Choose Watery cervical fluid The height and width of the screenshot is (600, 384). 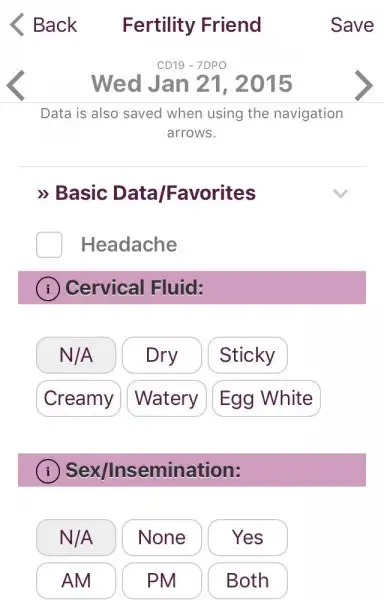[166, 398]
